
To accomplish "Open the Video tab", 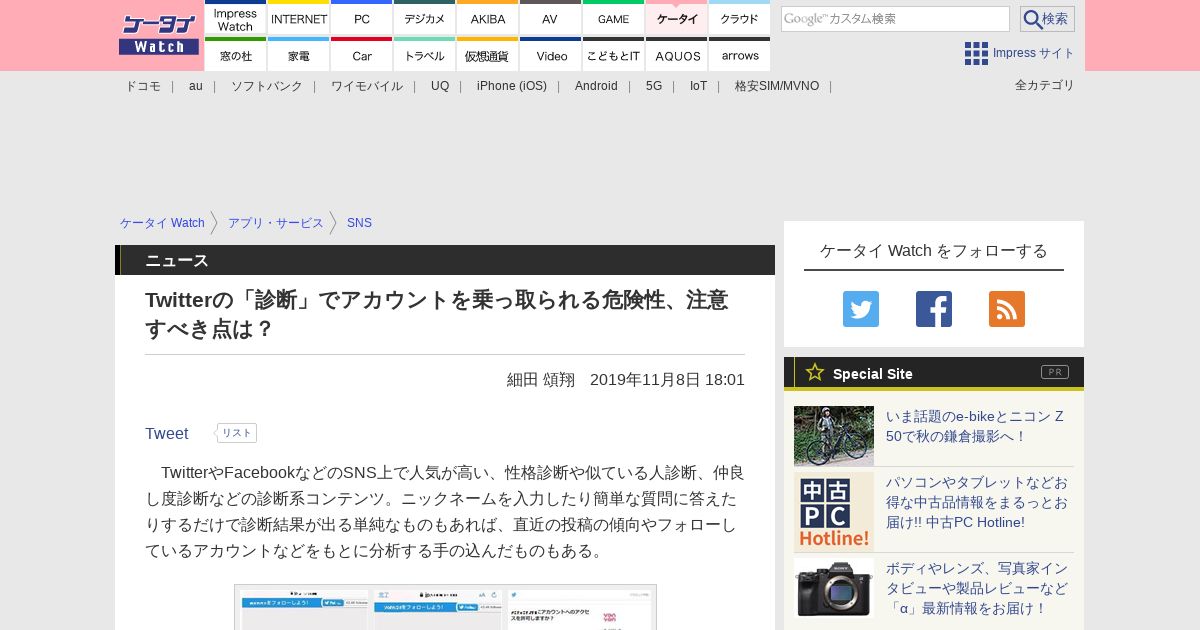I will [x=551, y=55].
